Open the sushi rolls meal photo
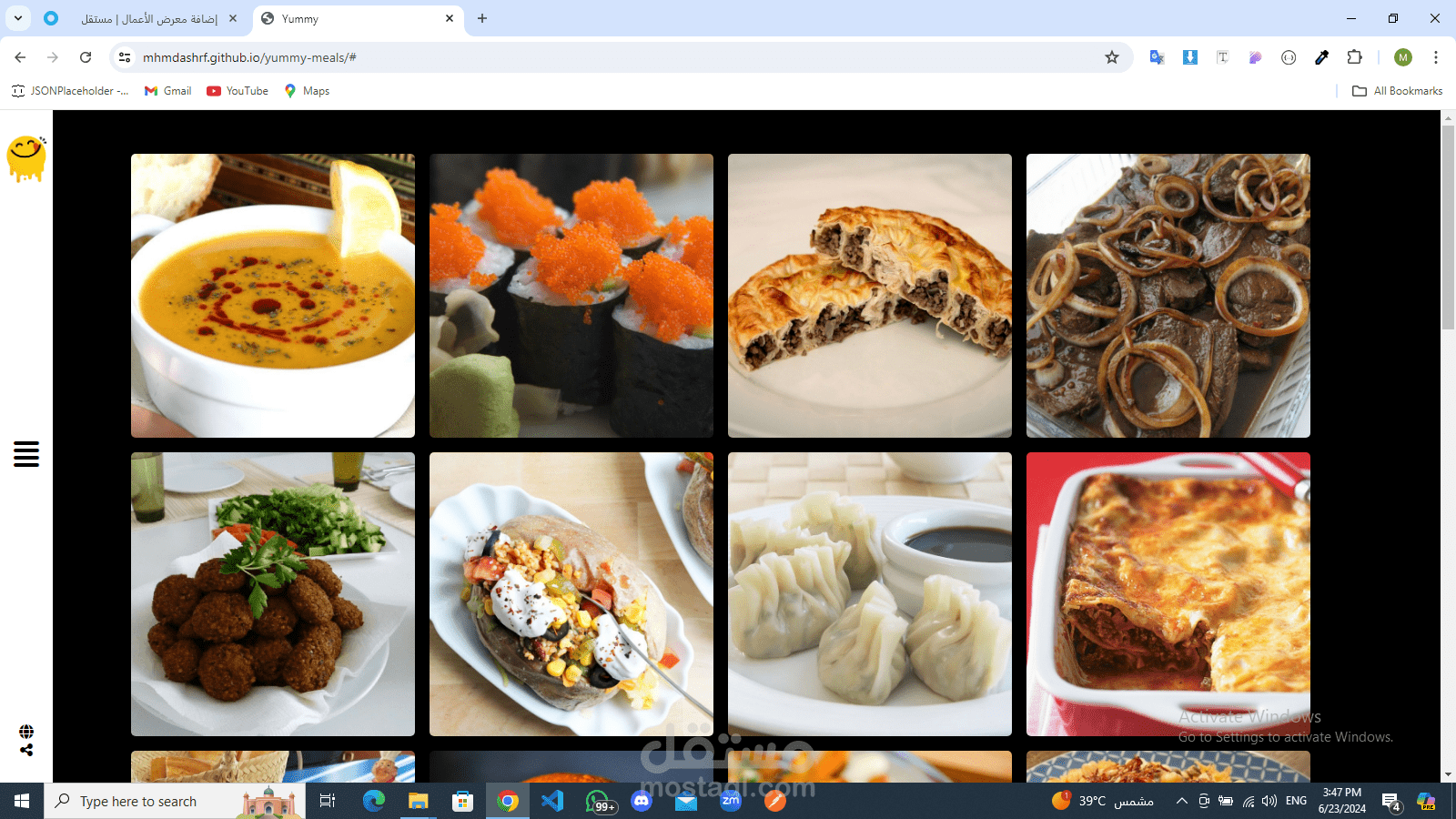This screenshot has height=819, width=1456. [x=571, y=296]
